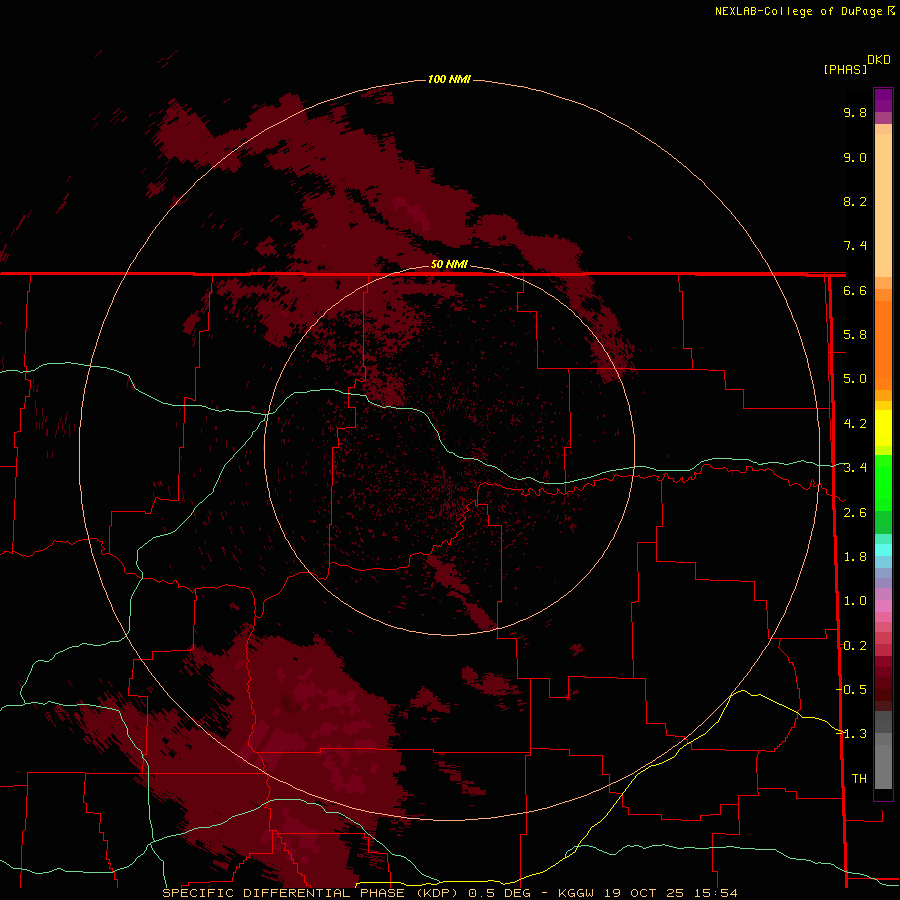Click the 6.6 value on color scale
Viewport: 900px width, 900px height.
point(855,290)
